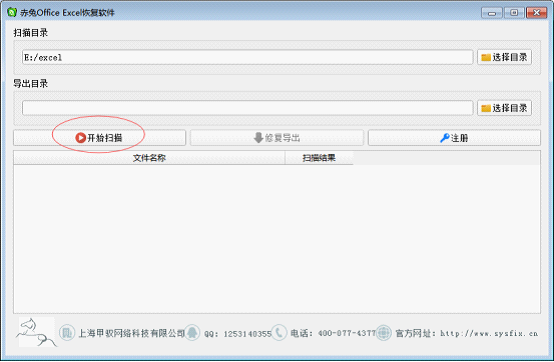The image size is (554, 362).
Task: Select the 扫描结果 column header
Action: point(319,158)
